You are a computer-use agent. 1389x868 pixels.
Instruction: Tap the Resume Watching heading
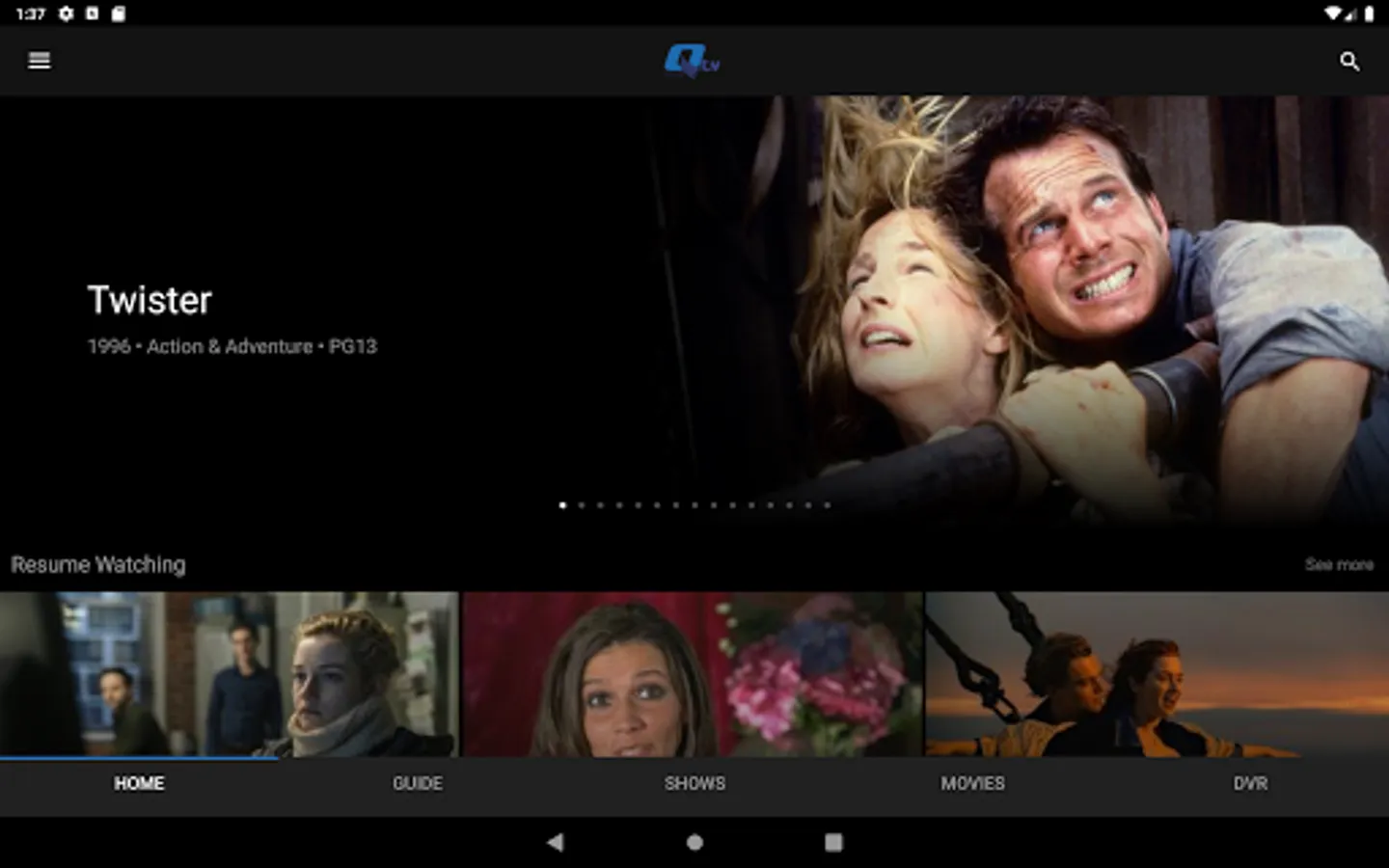point(98,565)
